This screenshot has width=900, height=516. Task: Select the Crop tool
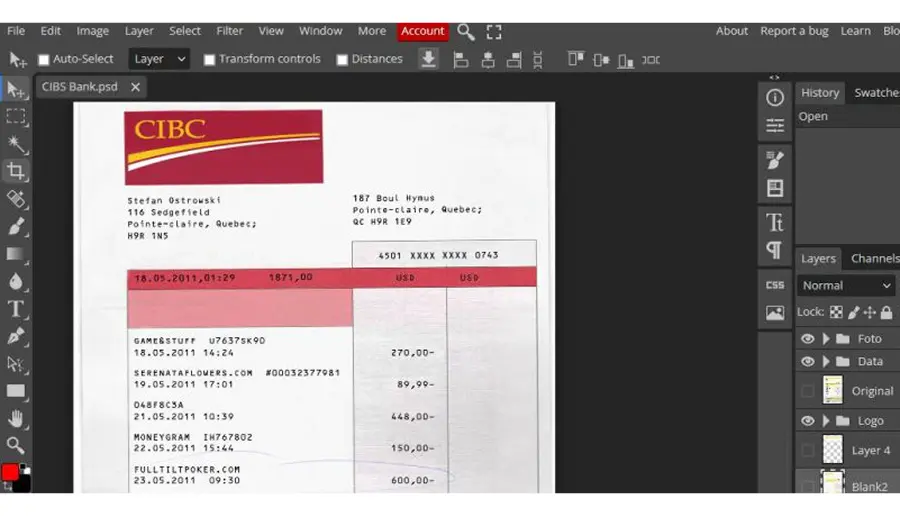(15, 170)
